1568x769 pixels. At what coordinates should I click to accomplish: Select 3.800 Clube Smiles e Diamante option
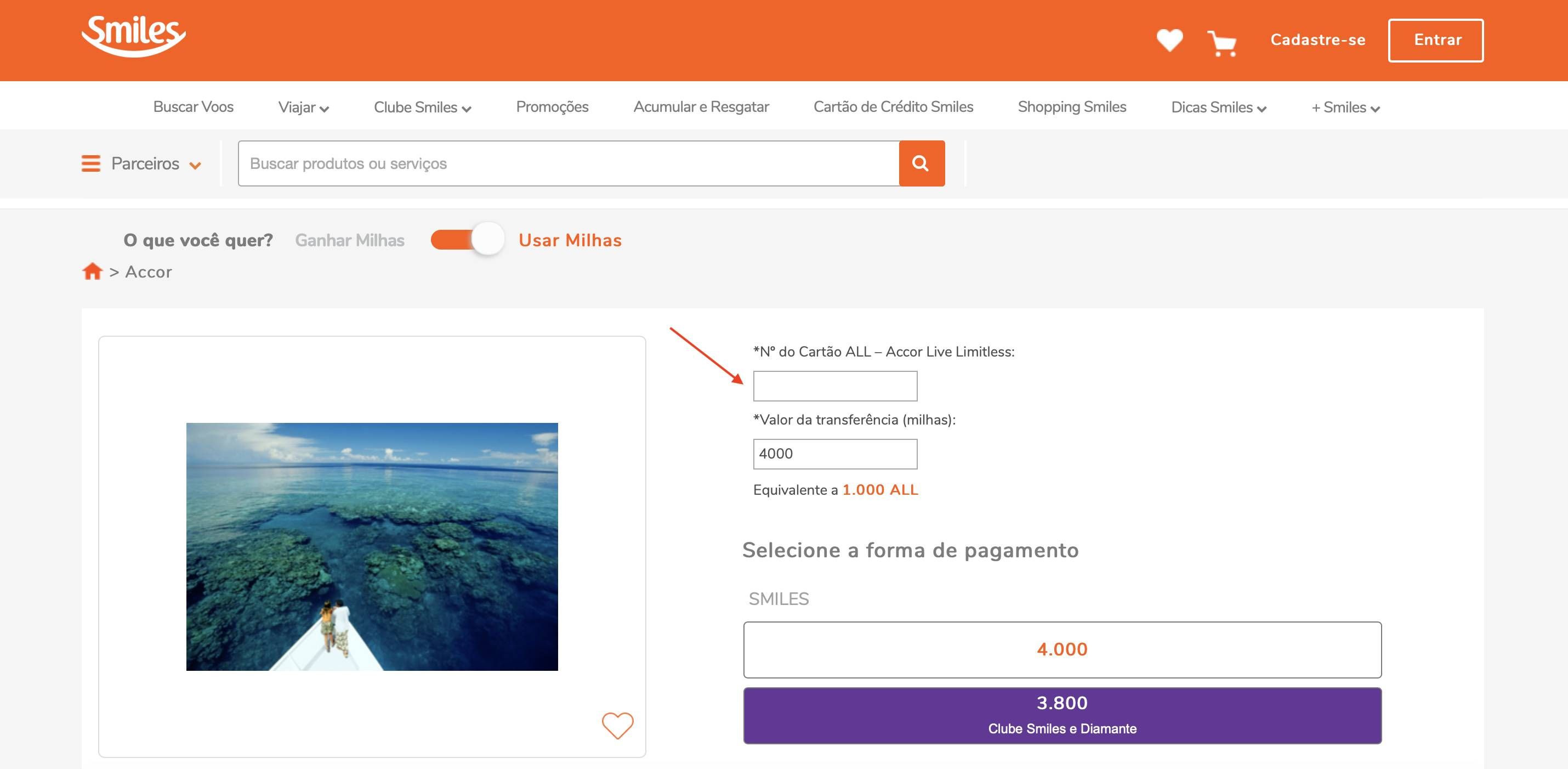coord(1062,715)
